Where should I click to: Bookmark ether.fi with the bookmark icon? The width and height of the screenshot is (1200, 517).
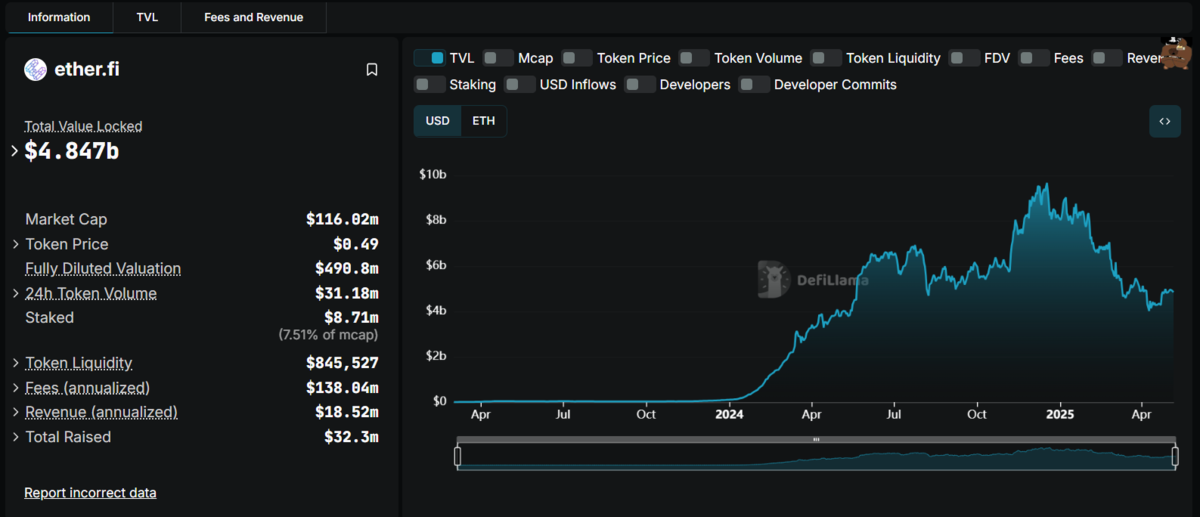pos(372,70)
